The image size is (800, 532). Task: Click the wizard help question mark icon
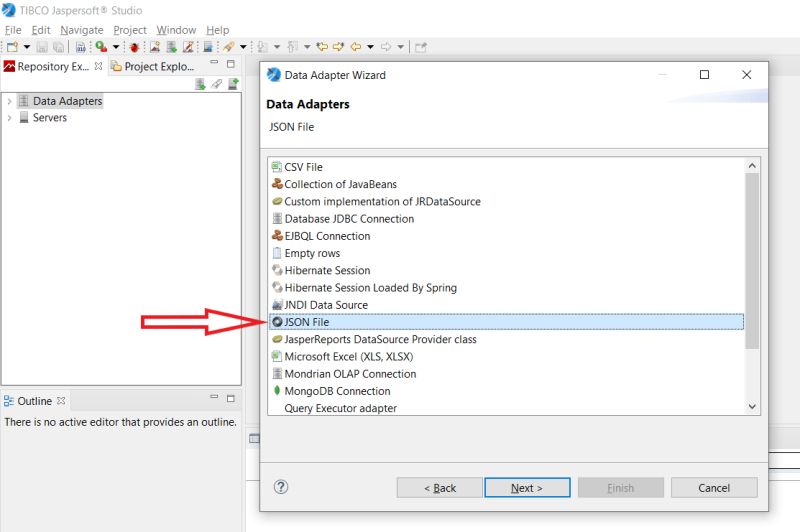pos(281,487)
